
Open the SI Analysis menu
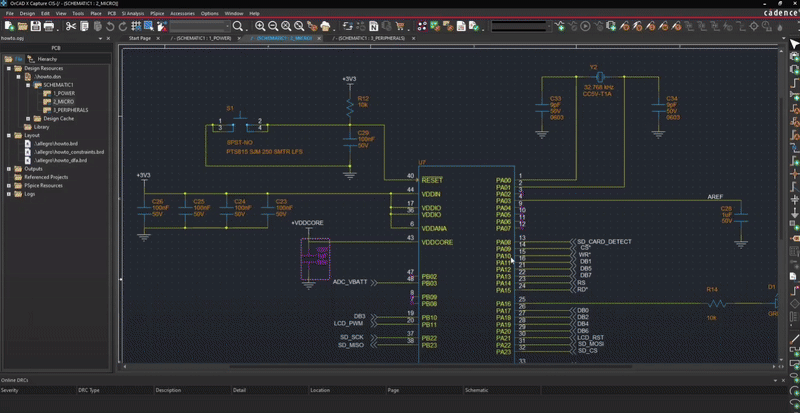(x=133, y=13)
